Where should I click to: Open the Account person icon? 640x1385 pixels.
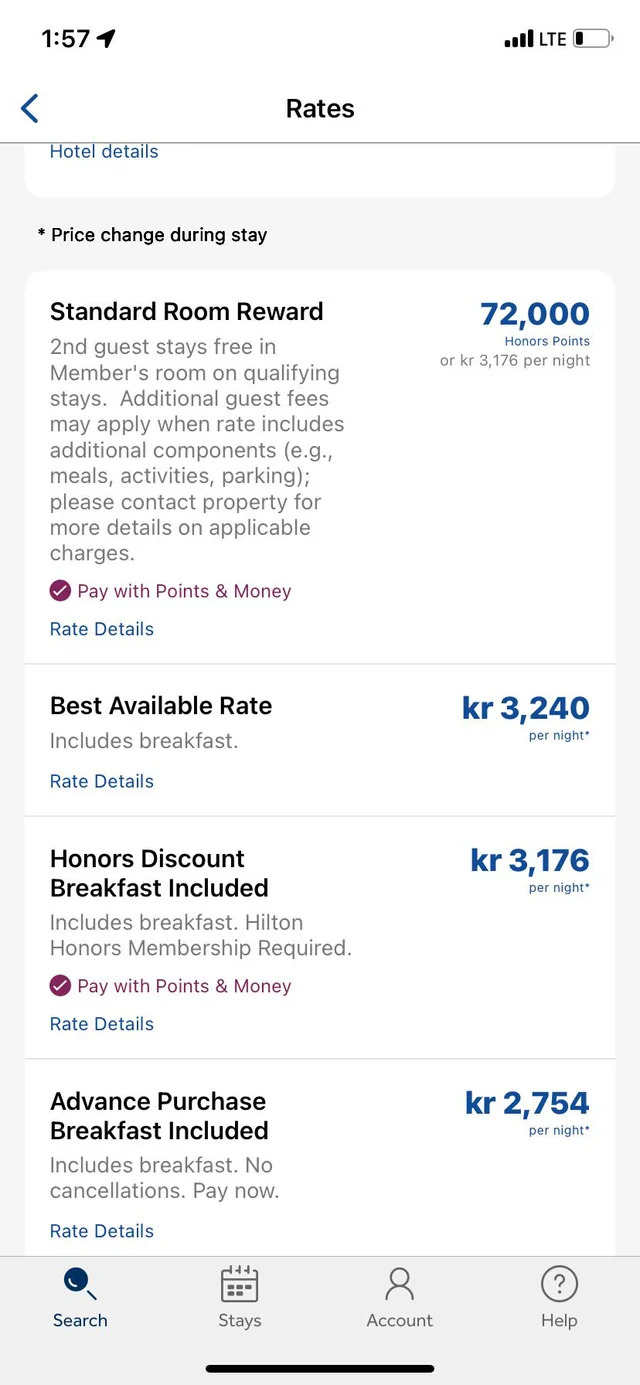tap(399, 1283)
